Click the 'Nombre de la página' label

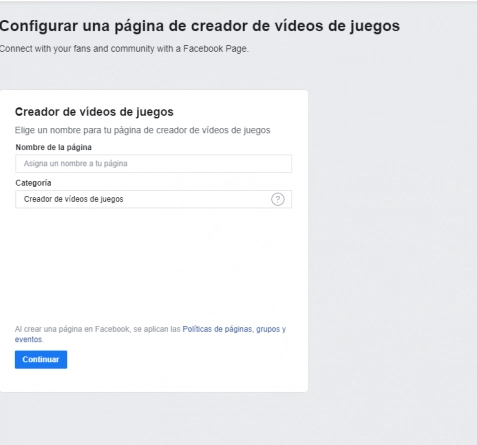click(x=54, y=147)
